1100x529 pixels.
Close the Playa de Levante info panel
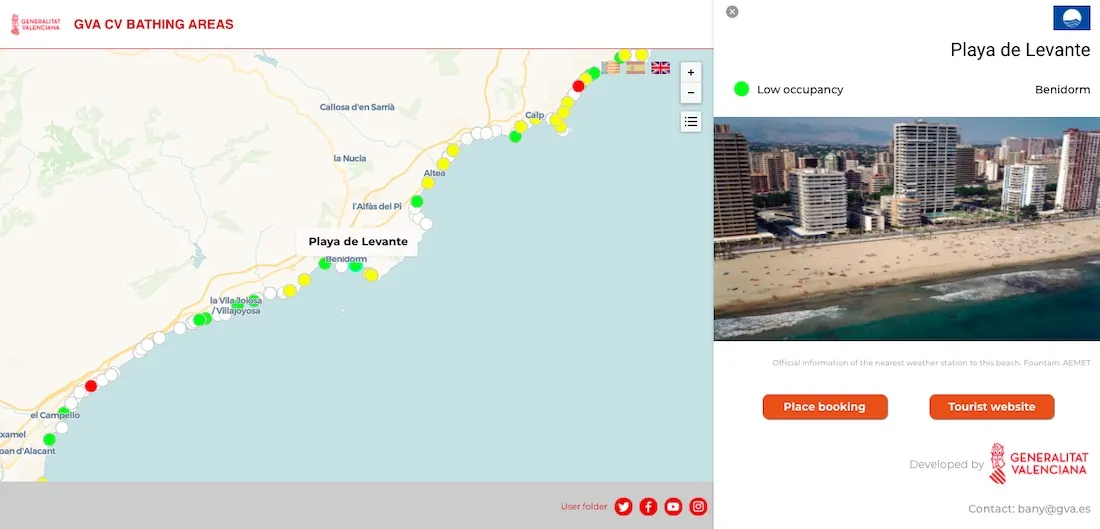tap(732, 12)
